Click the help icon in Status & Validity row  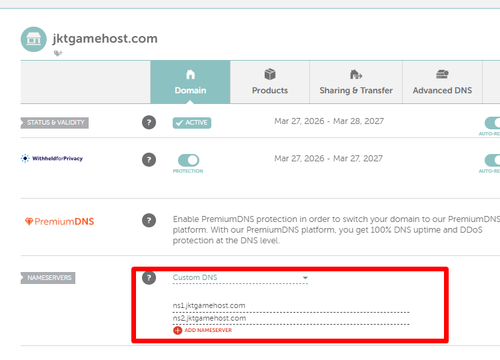point(149,122)
